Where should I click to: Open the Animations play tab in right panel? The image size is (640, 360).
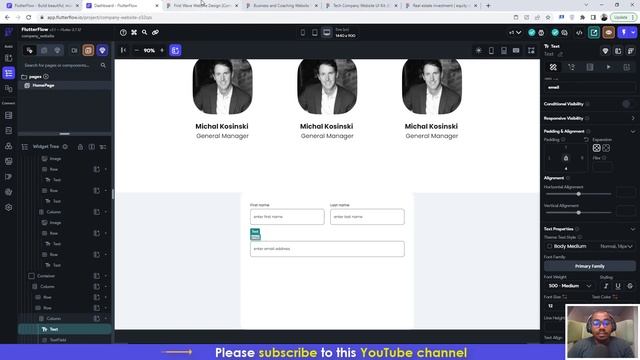(609, 67)
